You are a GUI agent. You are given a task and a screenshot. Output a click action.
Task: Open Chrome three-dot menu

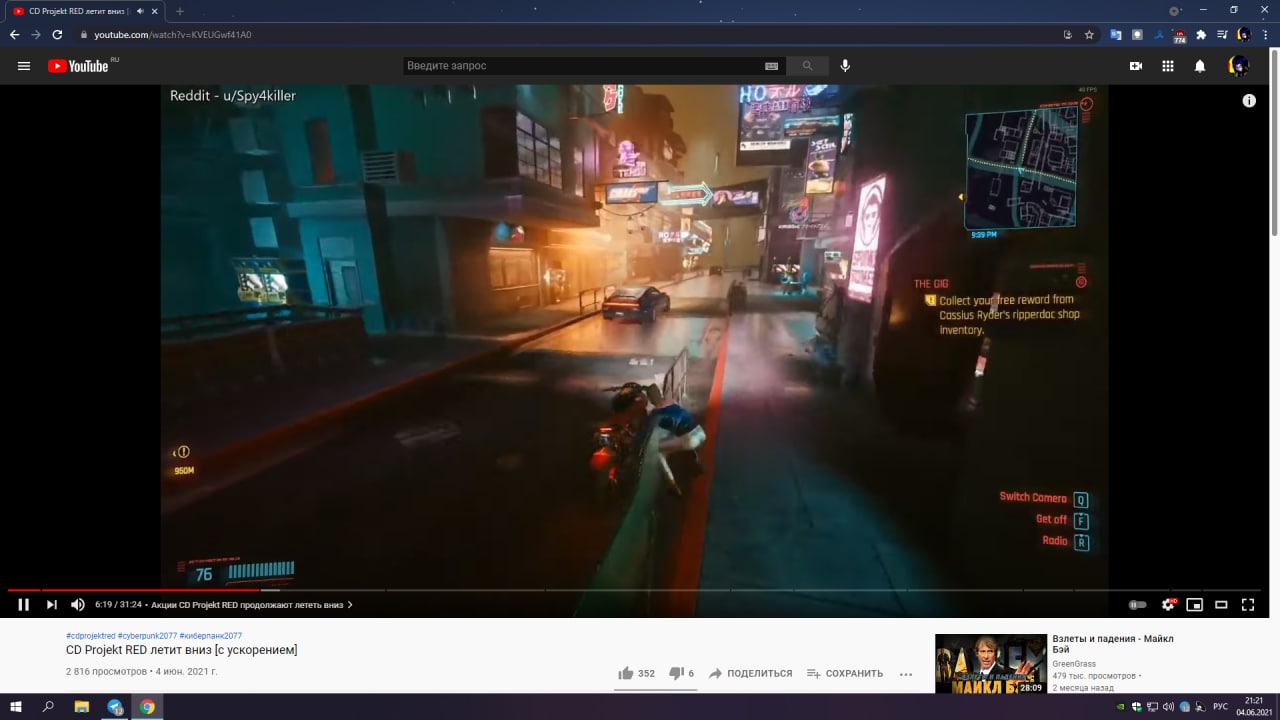pos(1266,34)
